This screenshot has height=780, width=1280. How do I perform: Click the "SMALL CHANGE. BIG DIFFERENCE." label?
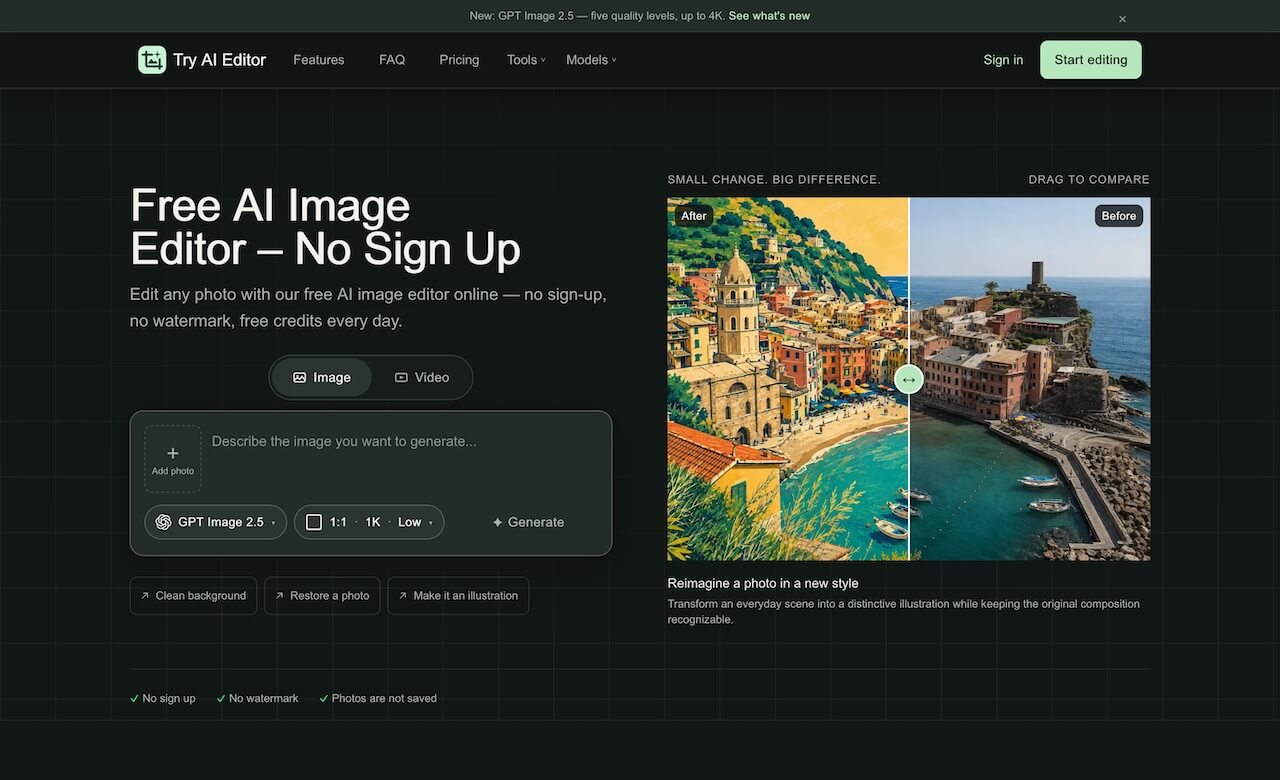pyautogui.click(x=774, y=180)
